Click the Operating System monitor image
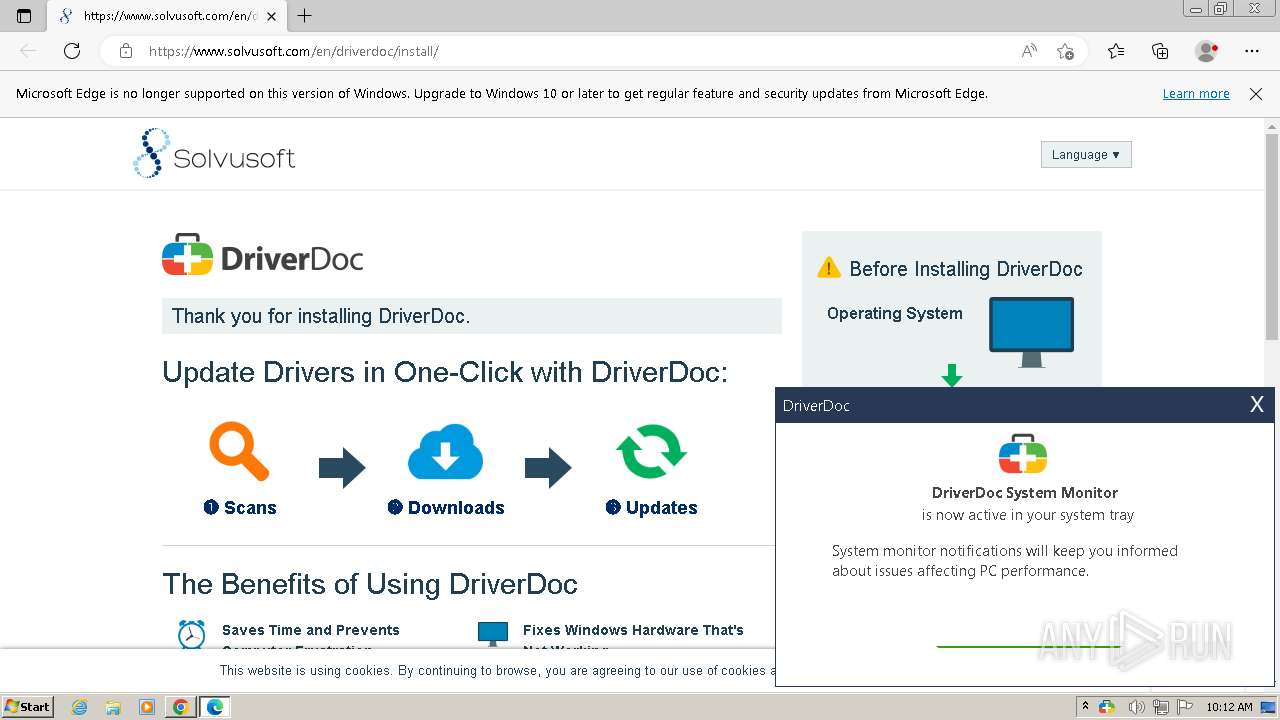This screenshot has height=720, width=1280. pos(1031,332)
